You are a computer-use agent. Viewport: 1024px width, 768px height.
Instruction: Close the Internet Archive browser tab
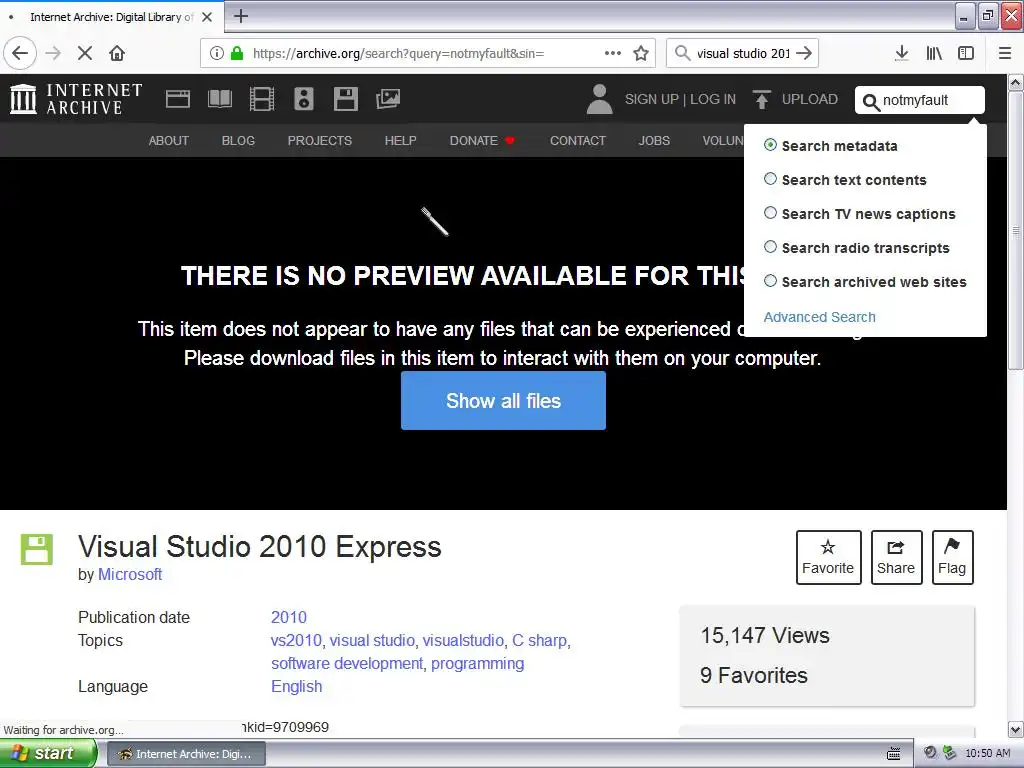(207, 16)
